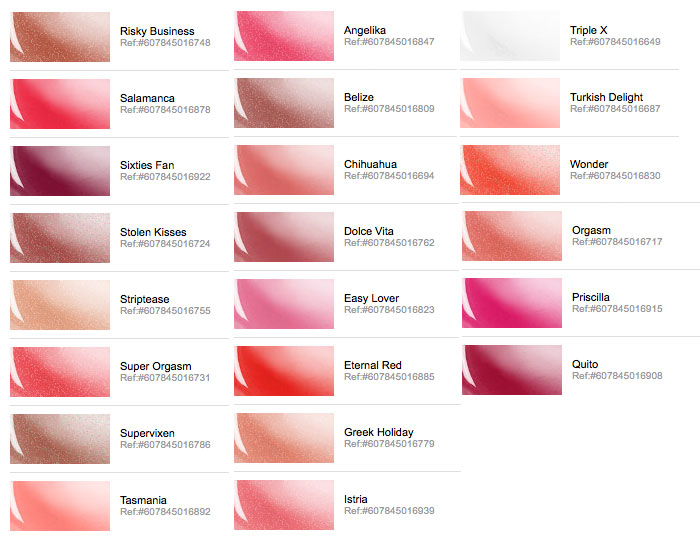
Task: Open the Orgasm shade name in right column
Action: (x=592, y=230)
